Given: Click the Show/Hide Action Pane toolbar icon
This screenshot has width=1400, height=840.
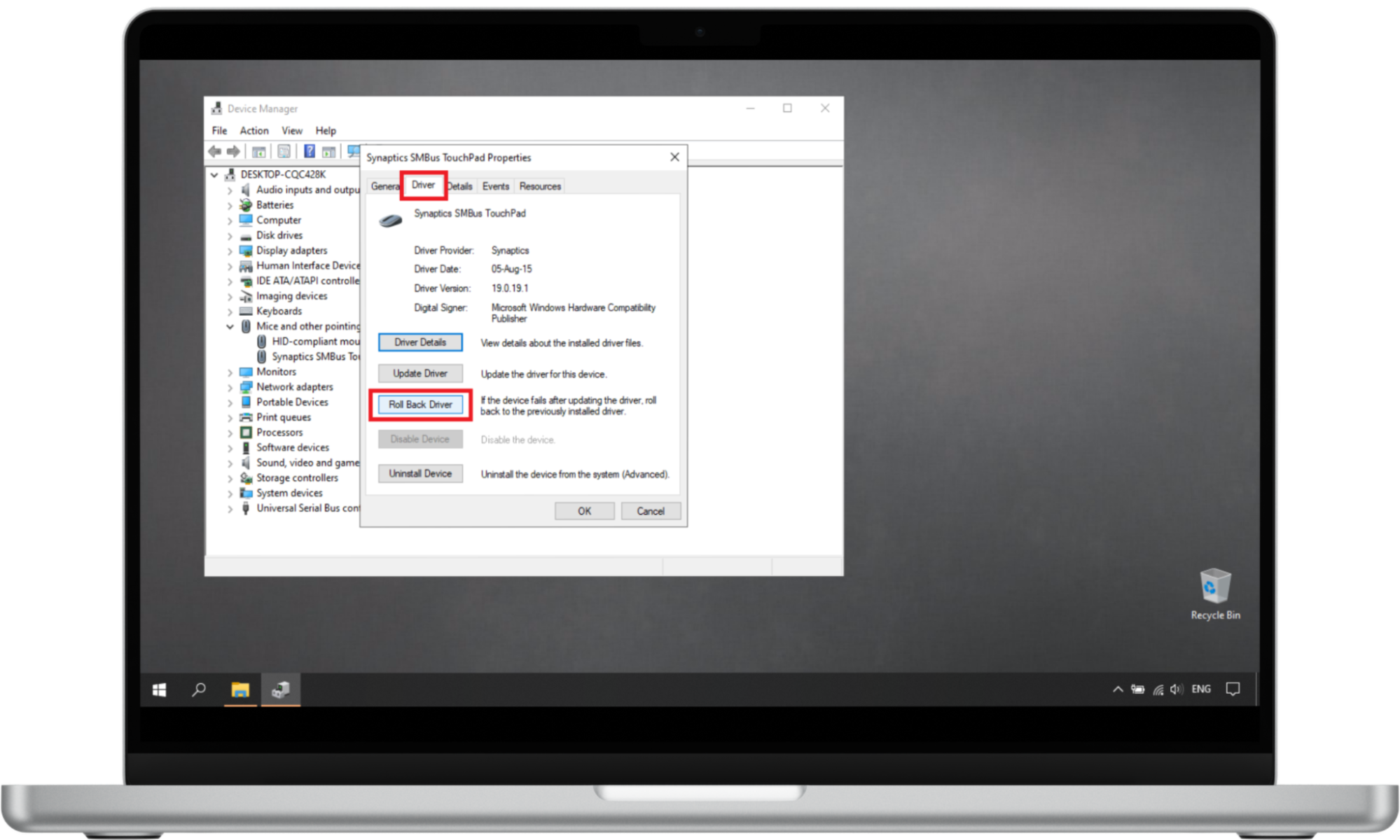Looking at the screenshot, I should (x=328, y=151).
